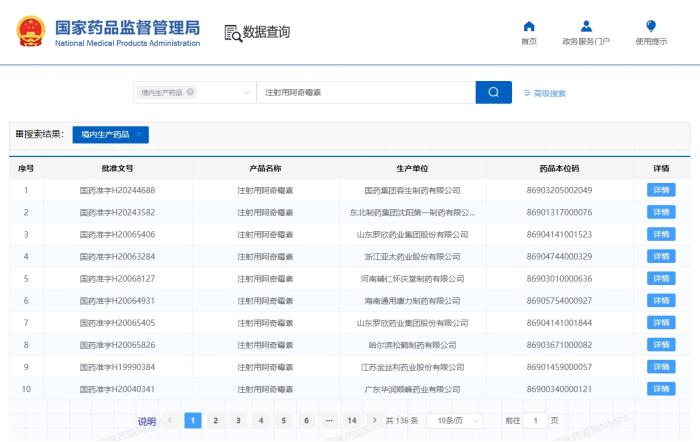The width and height of the screenshot is (700, 442).
Task: Go to results page 2
Action: (x=216, y=420)
